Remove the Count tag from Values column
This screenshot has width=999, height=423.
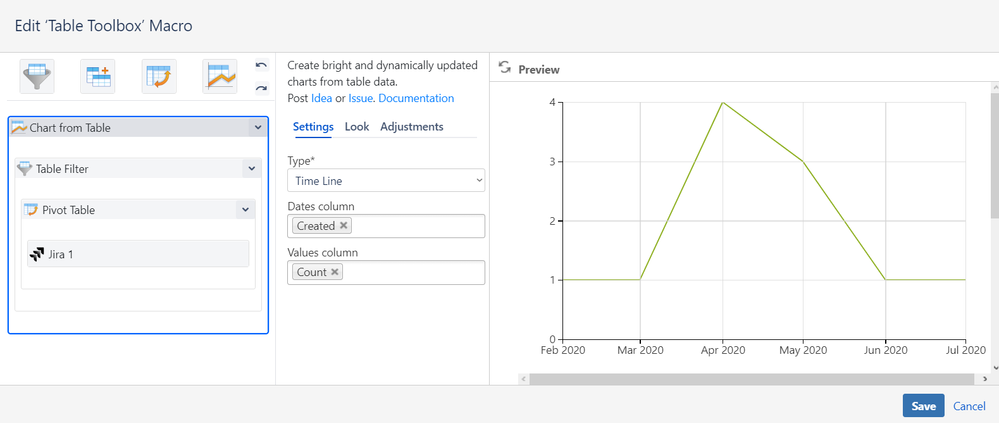point(335,272)
